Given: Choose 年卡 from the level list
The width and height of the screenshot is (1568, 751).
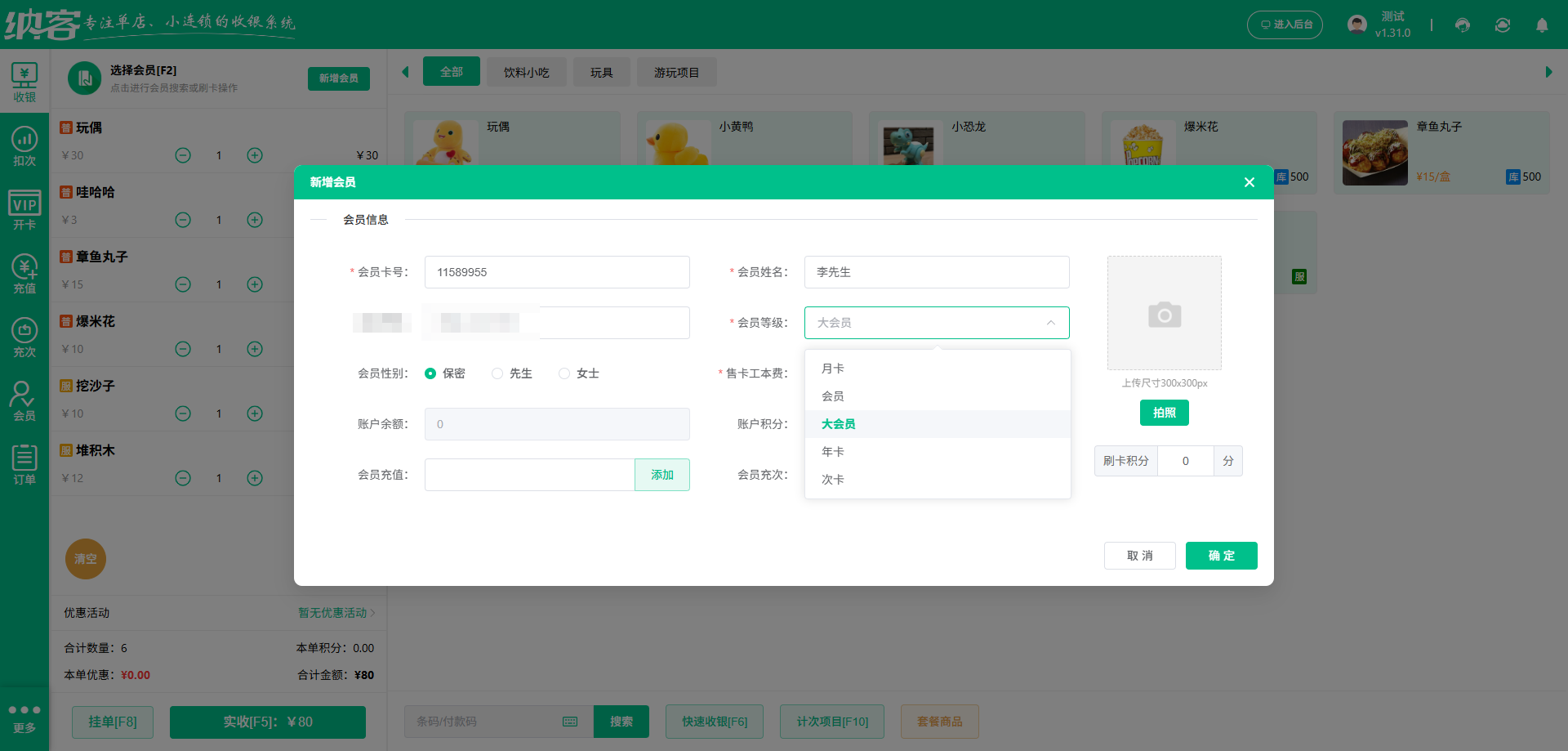Looking at the screenshot, I should [833, 452].
